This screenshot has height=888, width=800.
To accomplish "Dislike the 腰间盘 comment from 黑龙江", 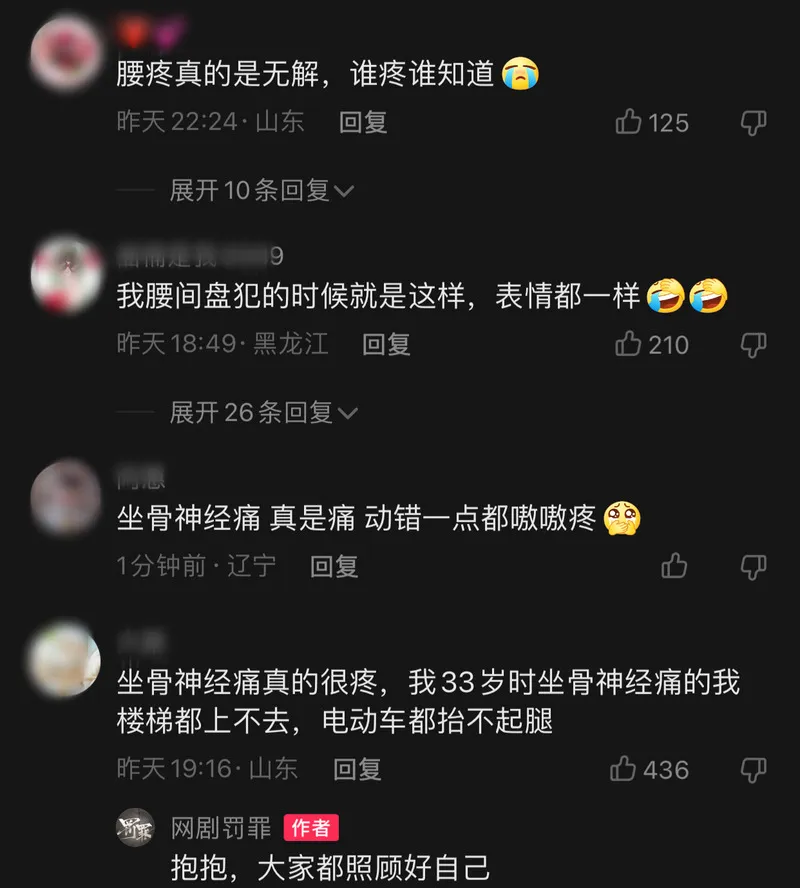I will (754, 344).
